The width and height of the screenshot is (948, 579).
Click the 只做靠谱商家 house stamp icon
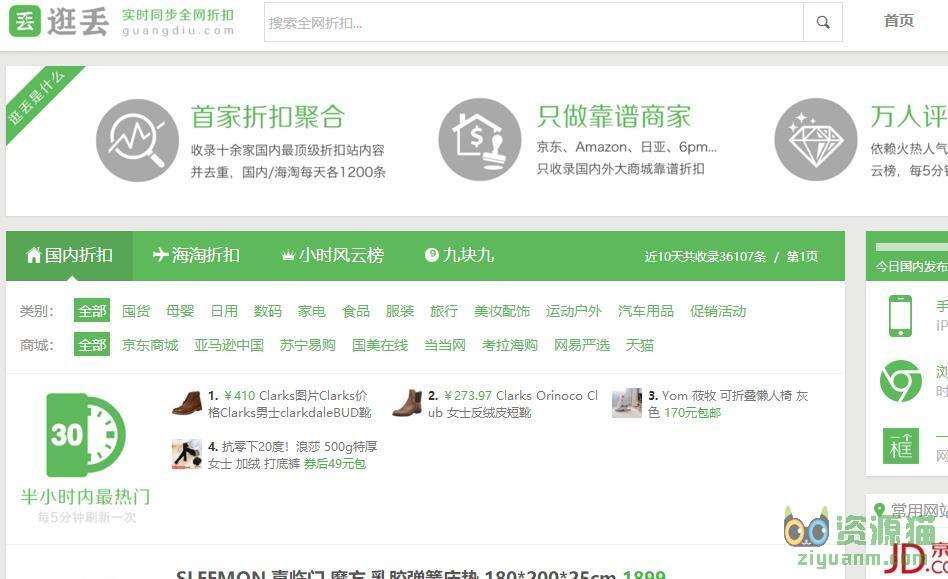click(x=480, y=140)
